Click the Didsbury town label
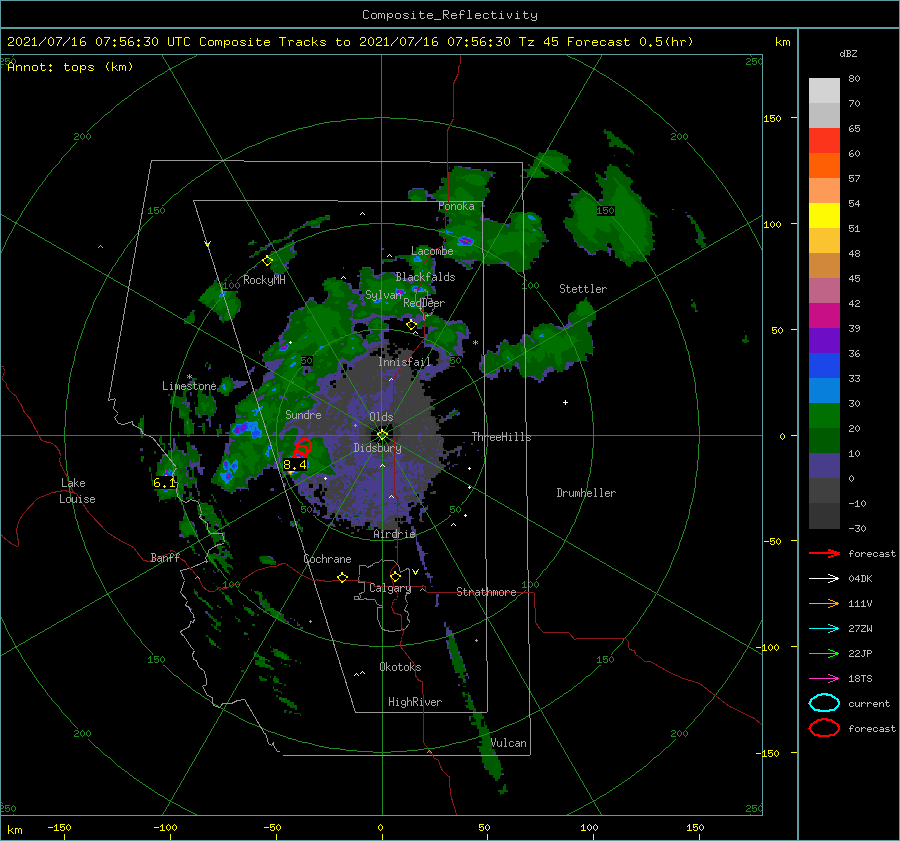The image size is (900, 841). click(x=378, y=448)
